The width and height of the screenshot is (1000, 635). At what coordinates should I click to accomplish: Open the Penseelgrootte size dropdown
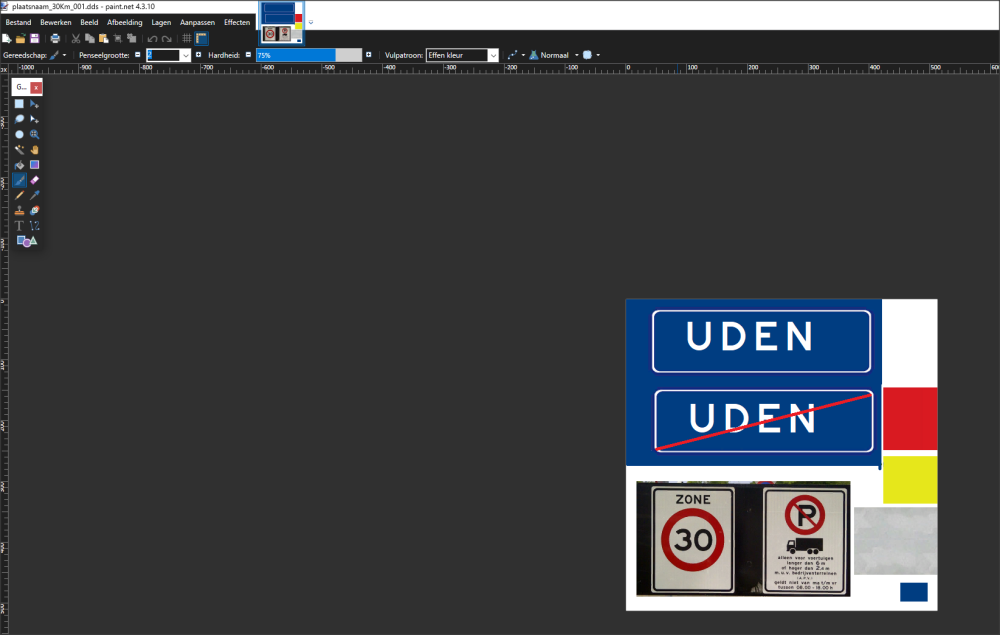tap(185, 55)
